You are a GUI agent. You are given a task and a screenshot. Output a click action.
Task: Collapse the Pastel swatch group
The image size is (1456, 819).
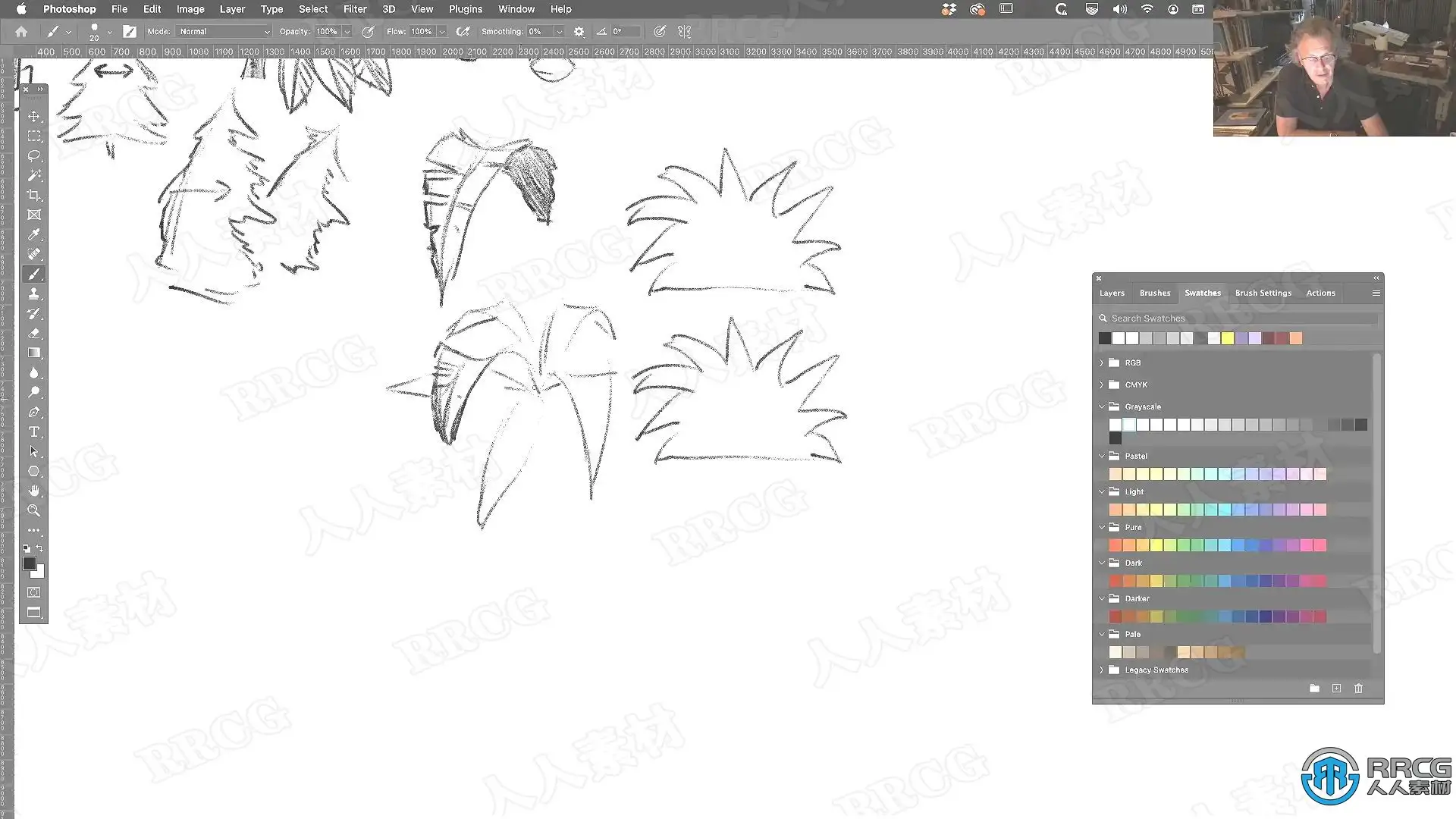coord(1102,457)
